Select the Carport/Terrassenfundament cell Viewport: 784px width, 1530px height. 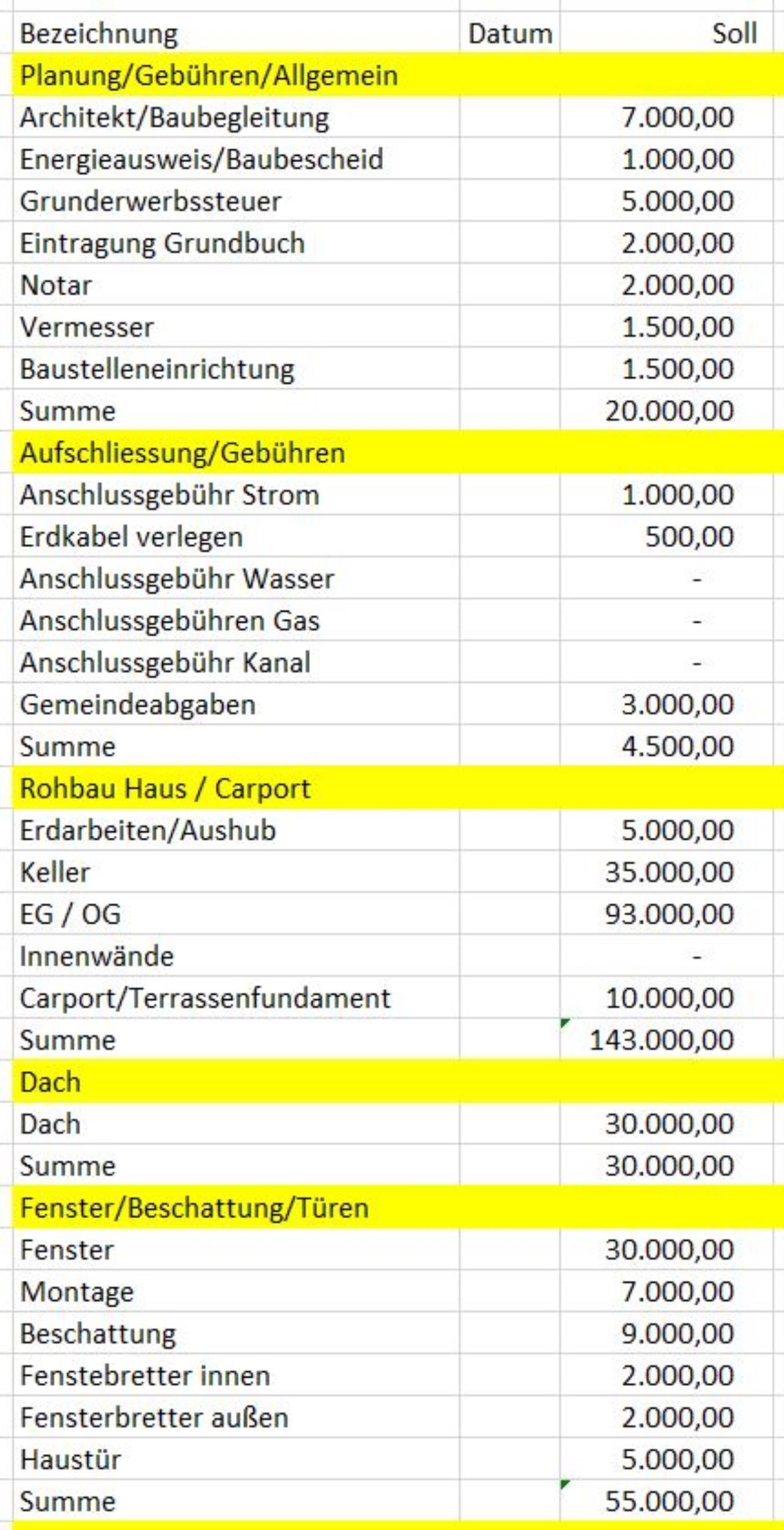point(236,998)
